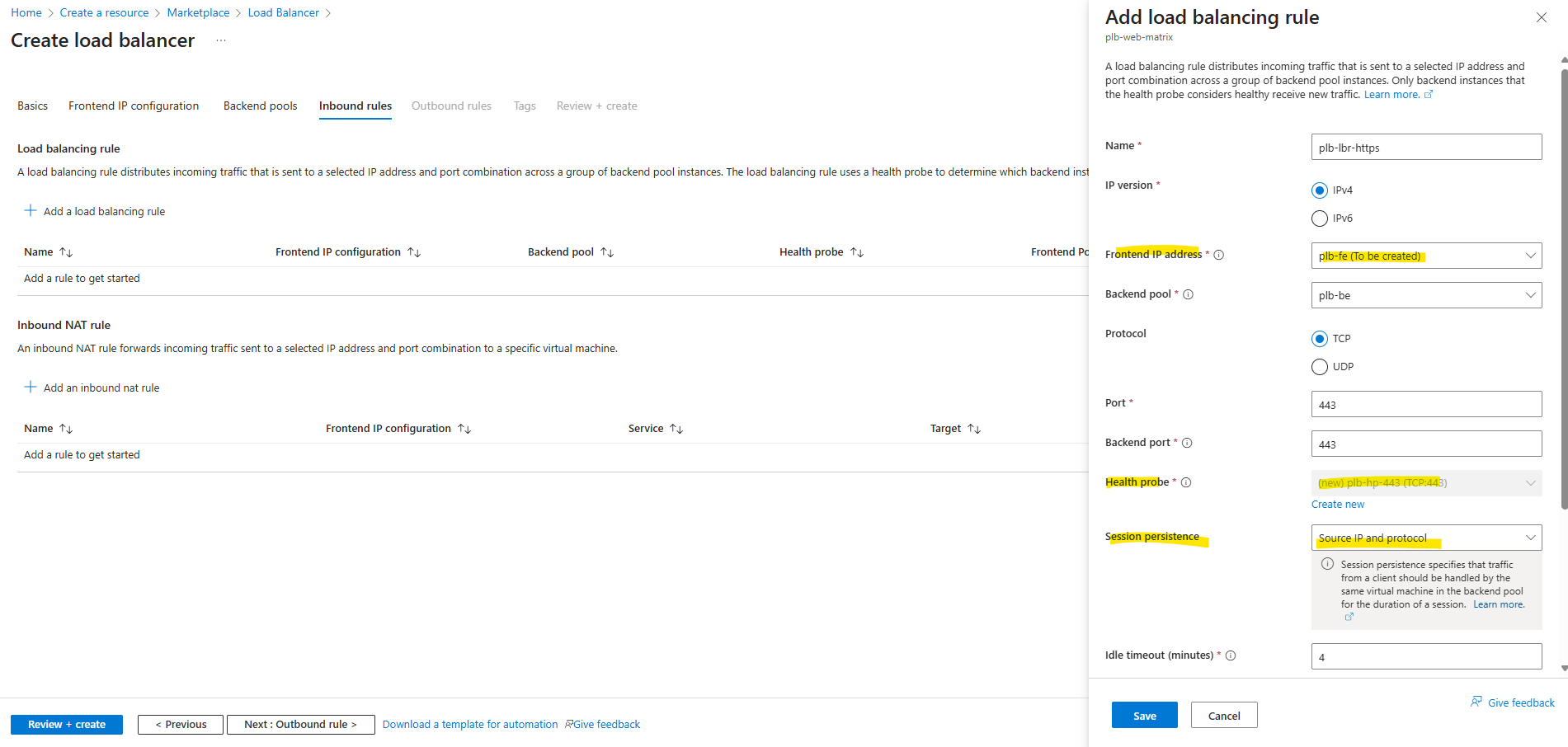Open the Session persistence dropdown
1568x747 pixels.
pyautogui.click(x=1426, y=538)
